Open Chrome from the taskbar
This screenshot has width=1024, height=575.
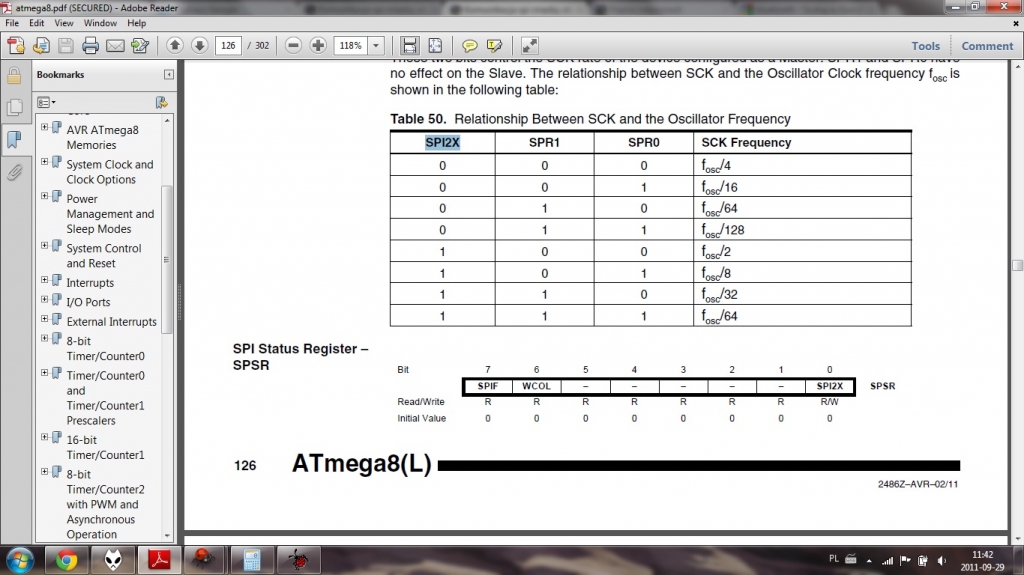[x=66, y=560]
